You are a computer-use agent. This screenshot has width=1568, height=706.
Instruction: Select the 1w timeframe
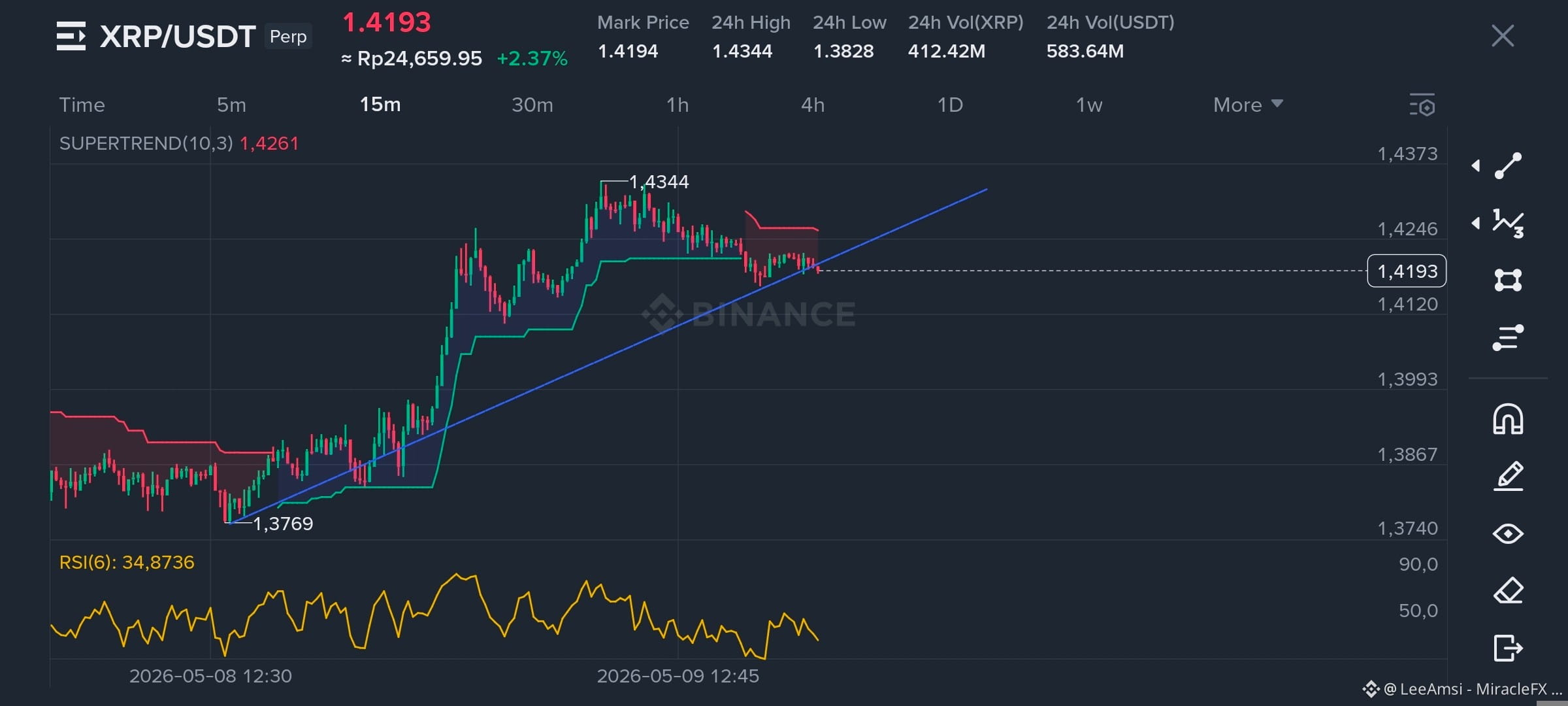[1089, 105]
